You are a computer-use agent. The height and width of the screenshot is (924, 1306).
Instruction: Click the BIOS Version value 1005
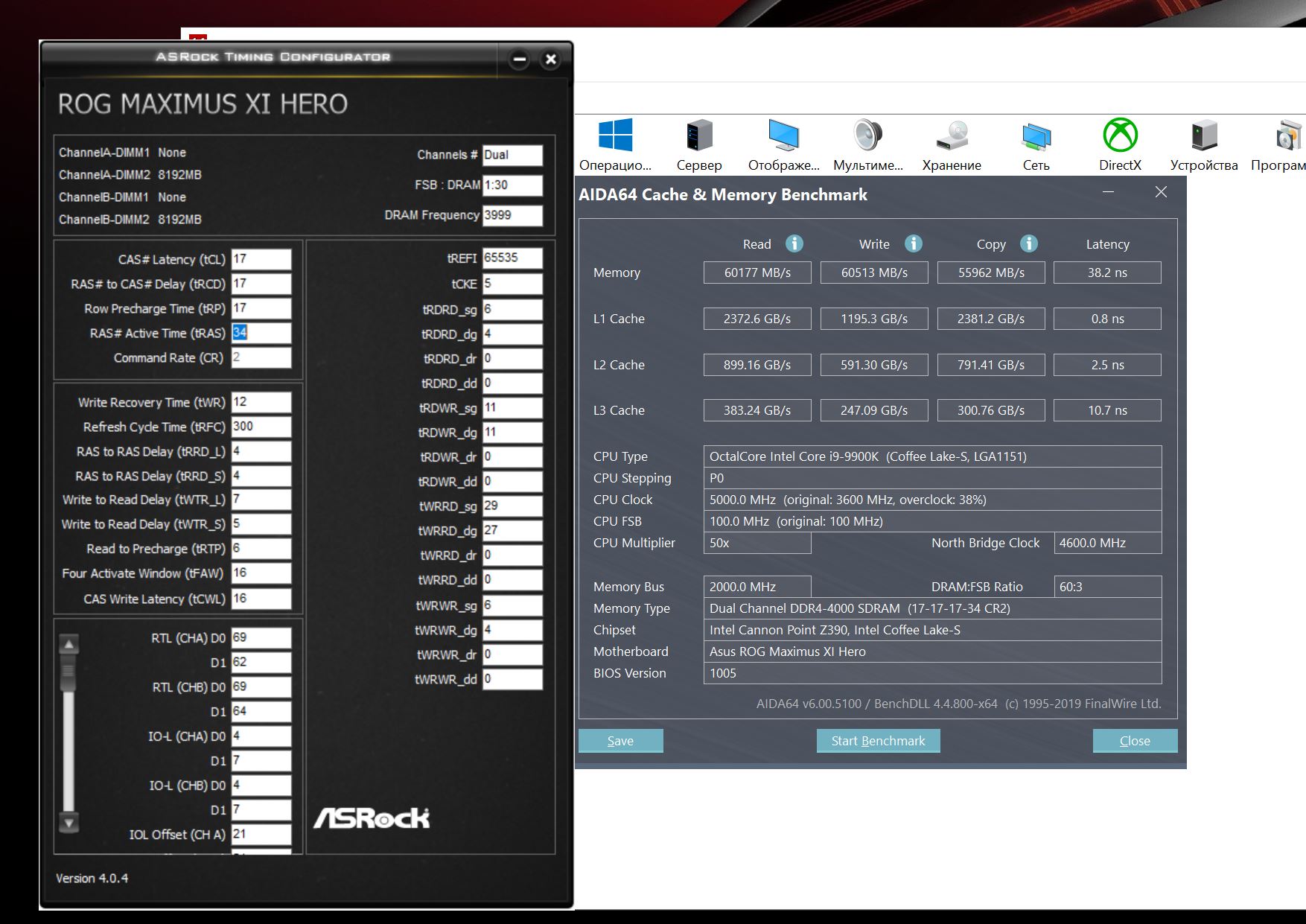pyautogui.click(x=932, y=673)
